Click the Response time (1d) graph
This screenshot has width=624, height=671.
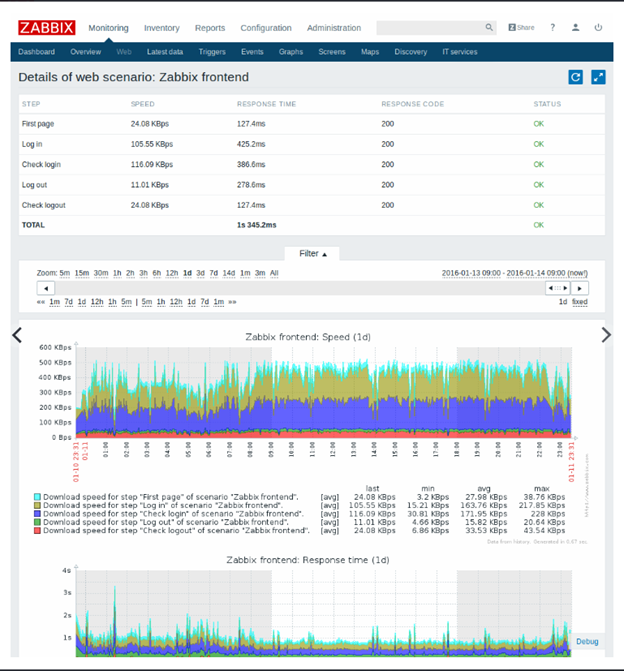[x=324, y=614]
